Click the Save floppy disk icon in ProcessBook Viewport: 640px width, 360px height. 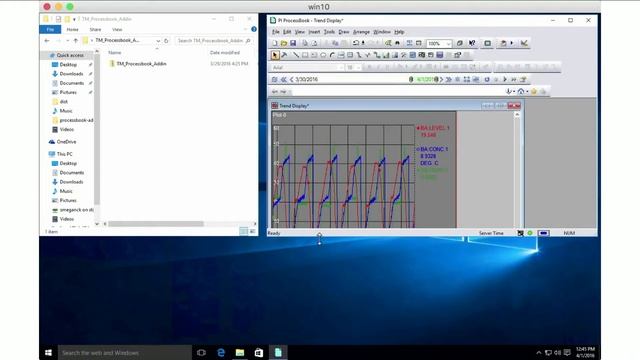click(x=293, y=43)
